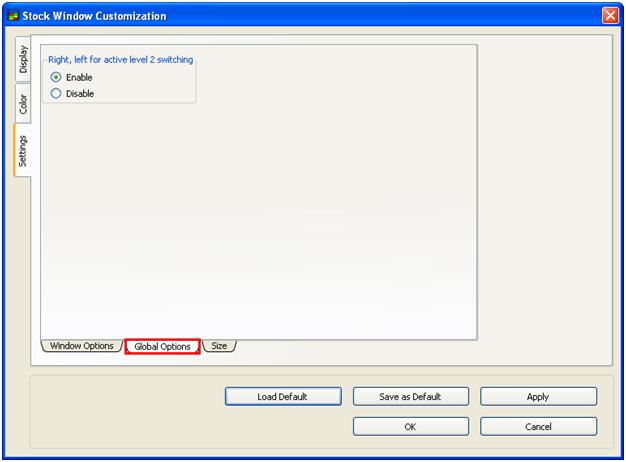Cancel the customization dialog
Screen dimensions: 626x462
pyautogui.click(x=538, y=427)
